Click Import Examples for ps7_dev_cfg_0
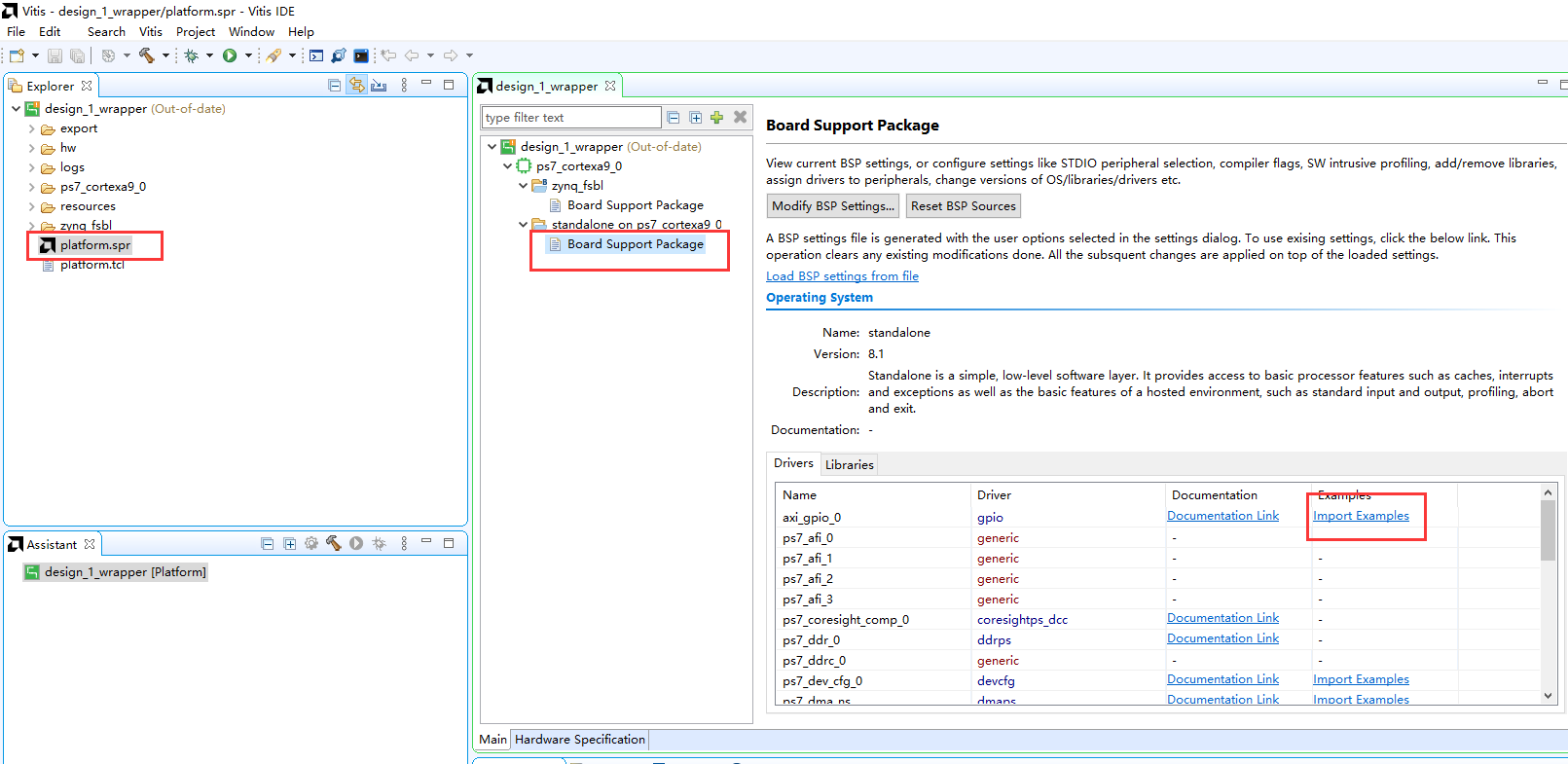This screenshot has height=764, width=1568. coord(1361,679)
